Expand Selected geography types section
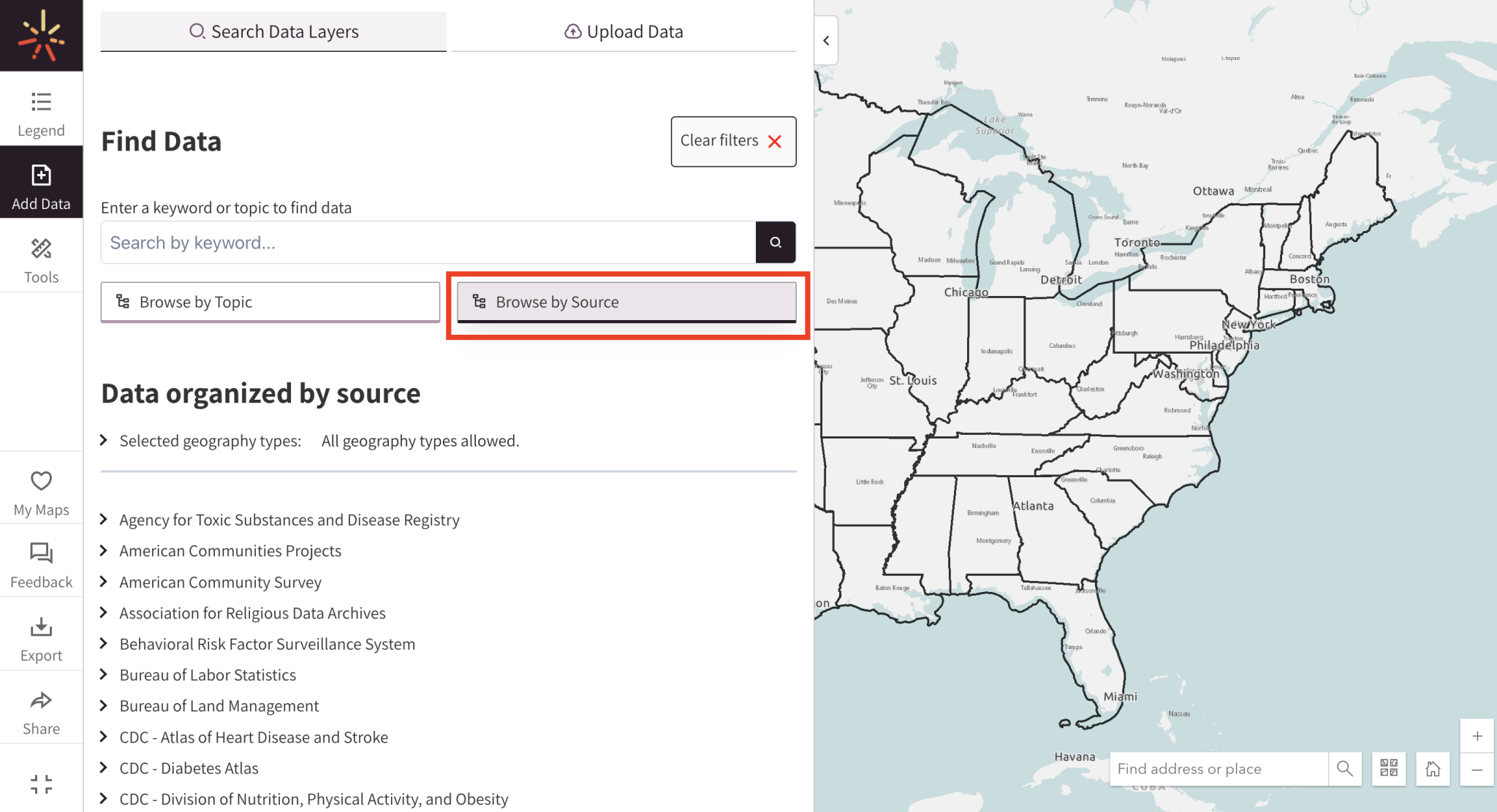 [x=104, y=440]
